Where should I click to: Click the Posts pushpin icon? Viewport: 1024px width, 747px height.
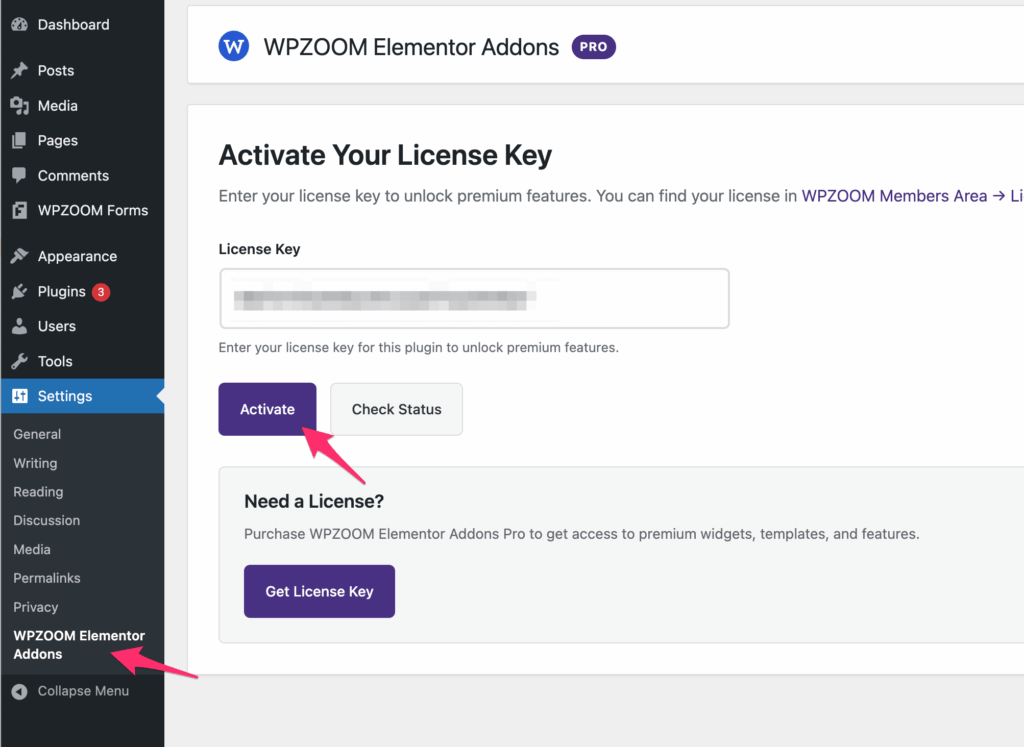click(x=20, y=71)
